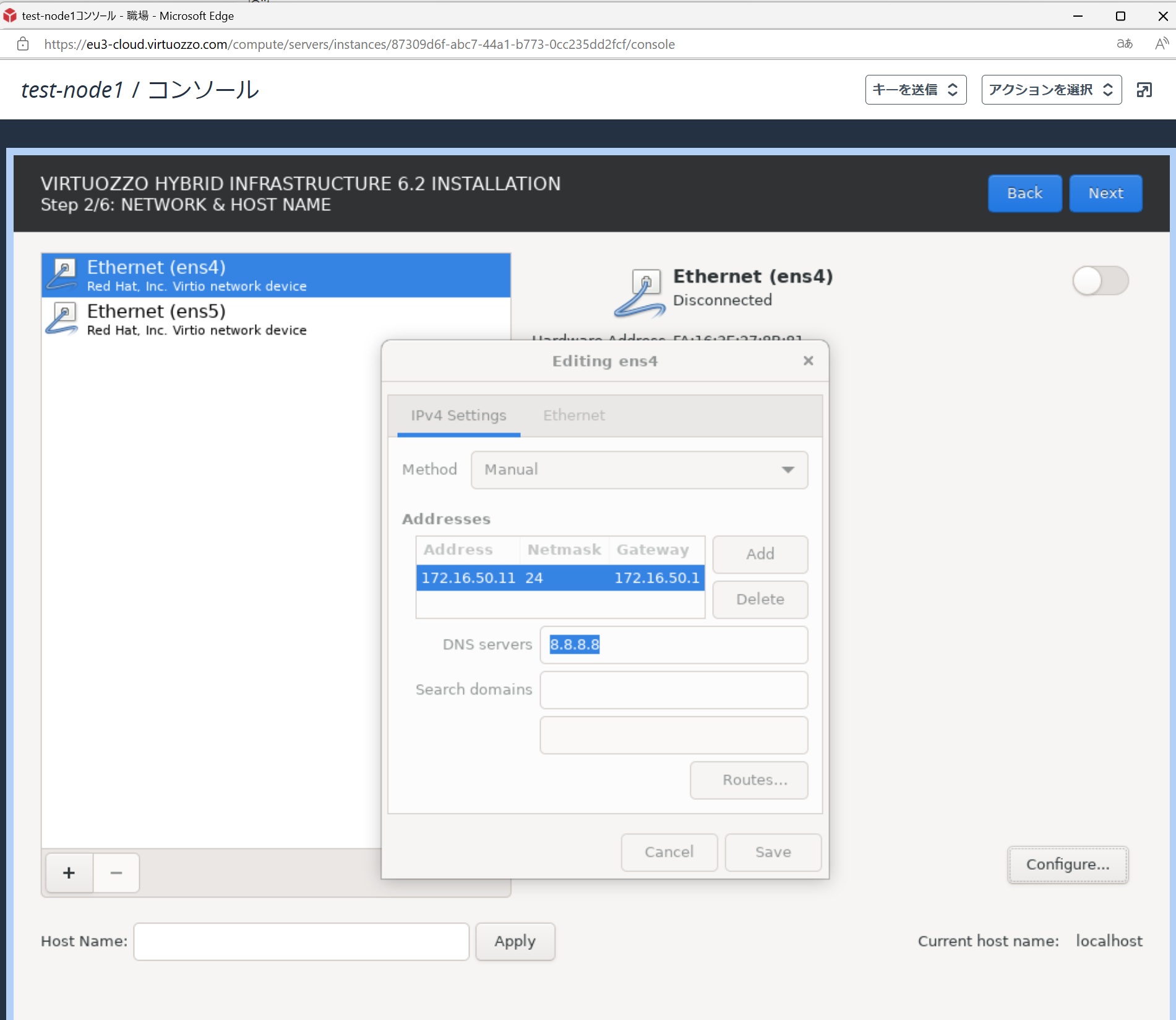Screen dimensions: 1176x1020
Task: Save the ens4 settings
Action: click(x=773, y=852)
